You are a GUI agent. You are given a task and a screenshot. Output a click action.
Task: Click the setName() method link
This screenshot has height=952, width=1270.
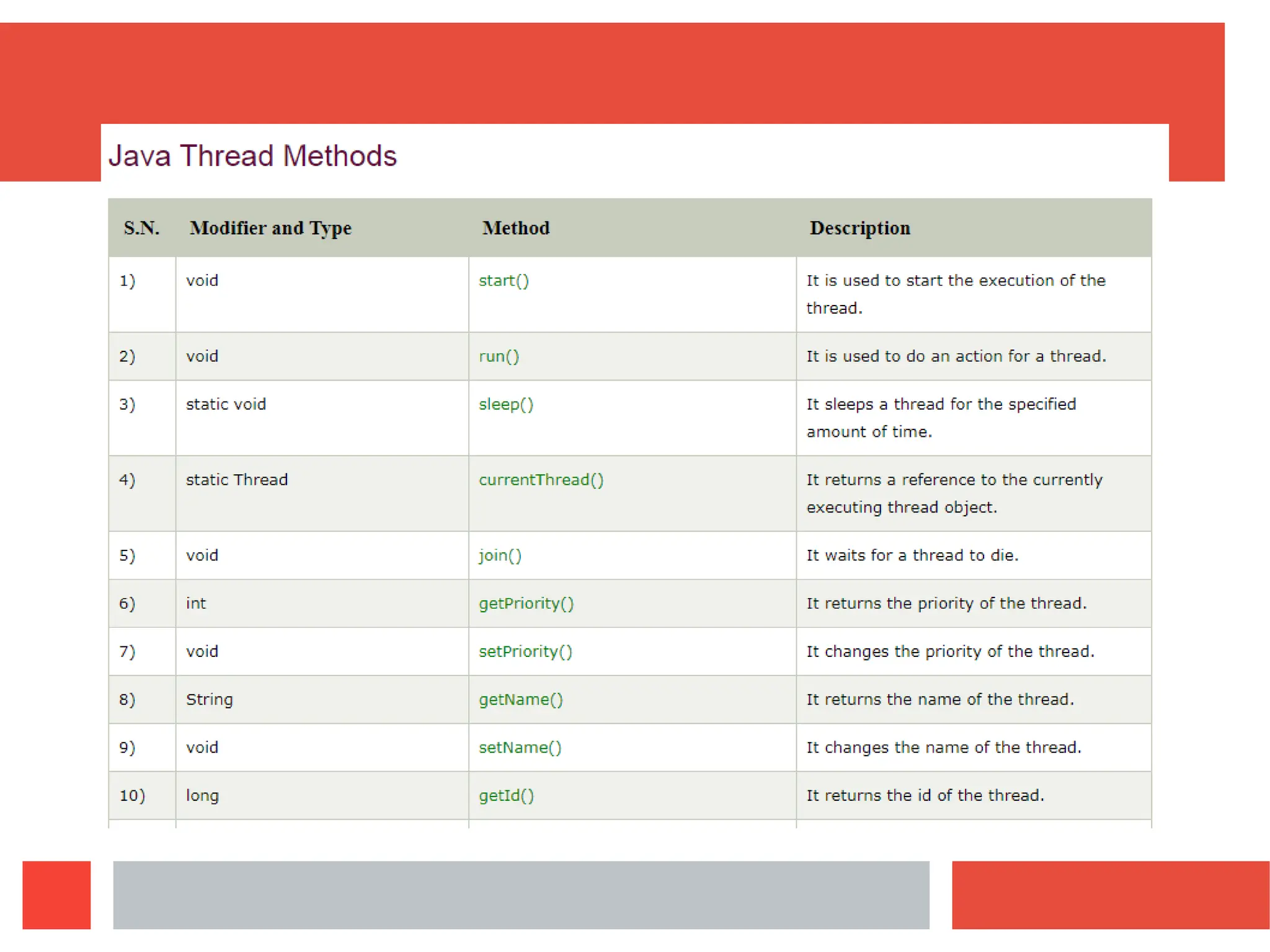pos(520,747)
